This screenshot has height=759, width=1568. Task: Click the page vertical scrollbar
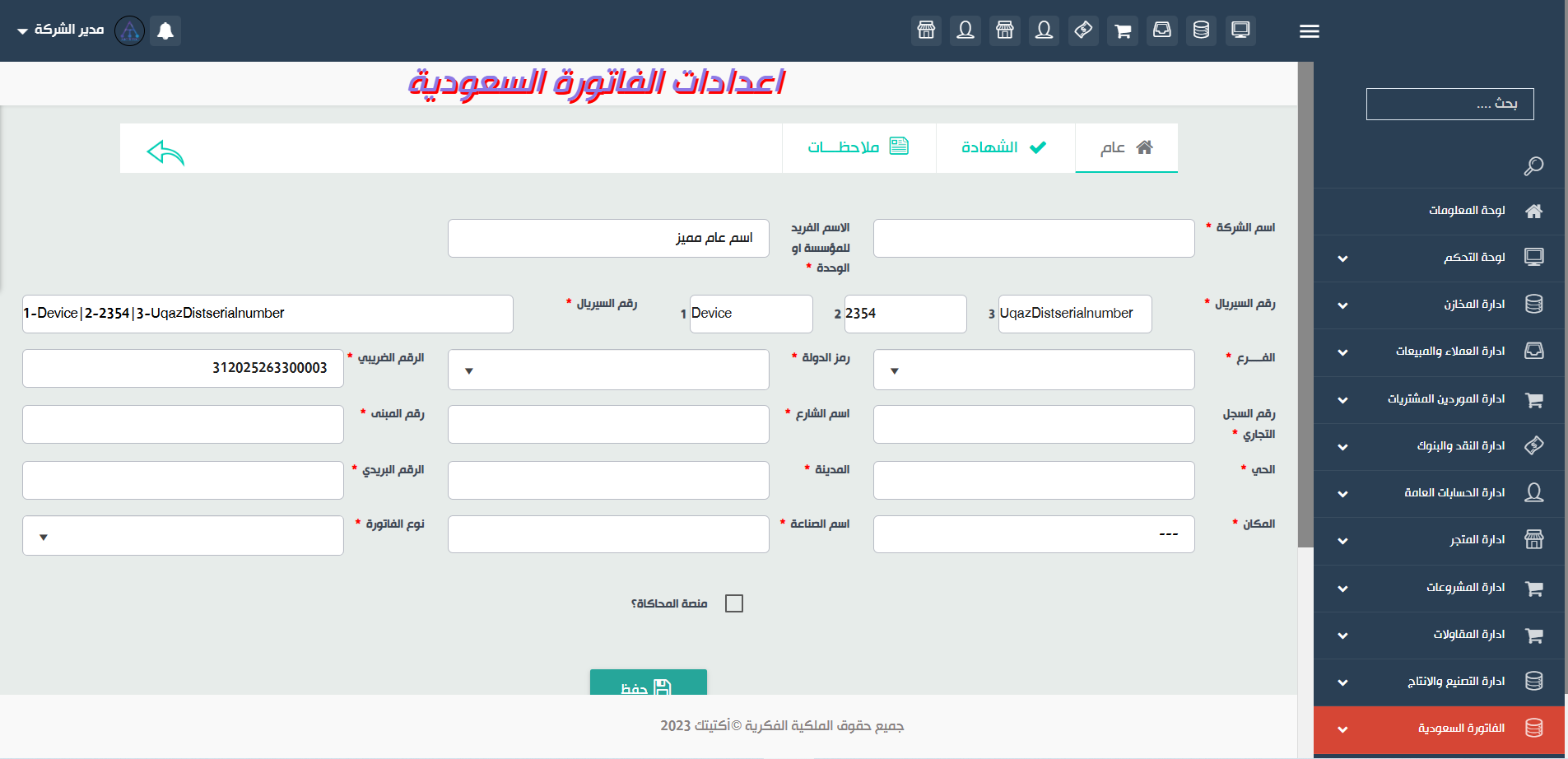tap(1305, 305)
